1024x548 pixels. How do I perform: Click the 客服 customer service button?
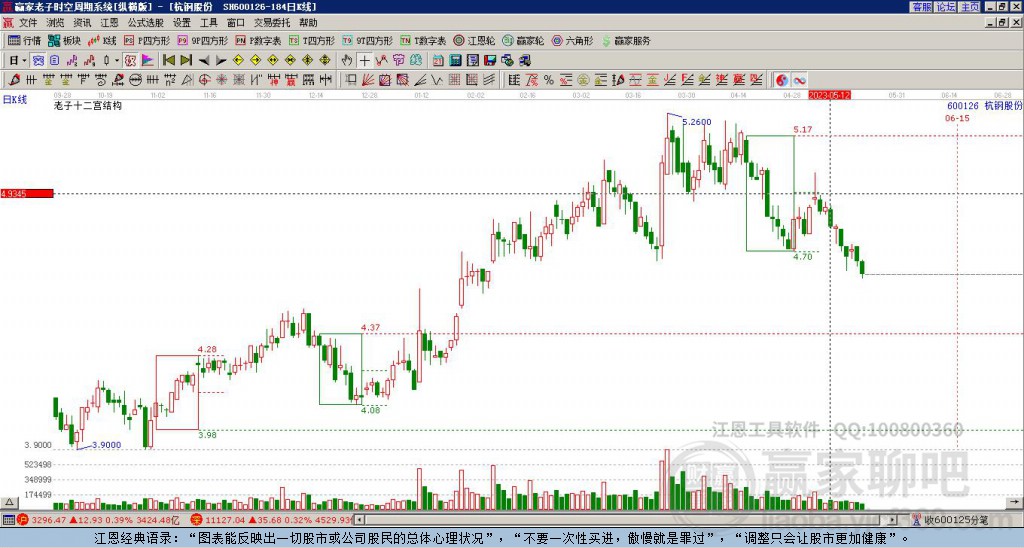921,7
